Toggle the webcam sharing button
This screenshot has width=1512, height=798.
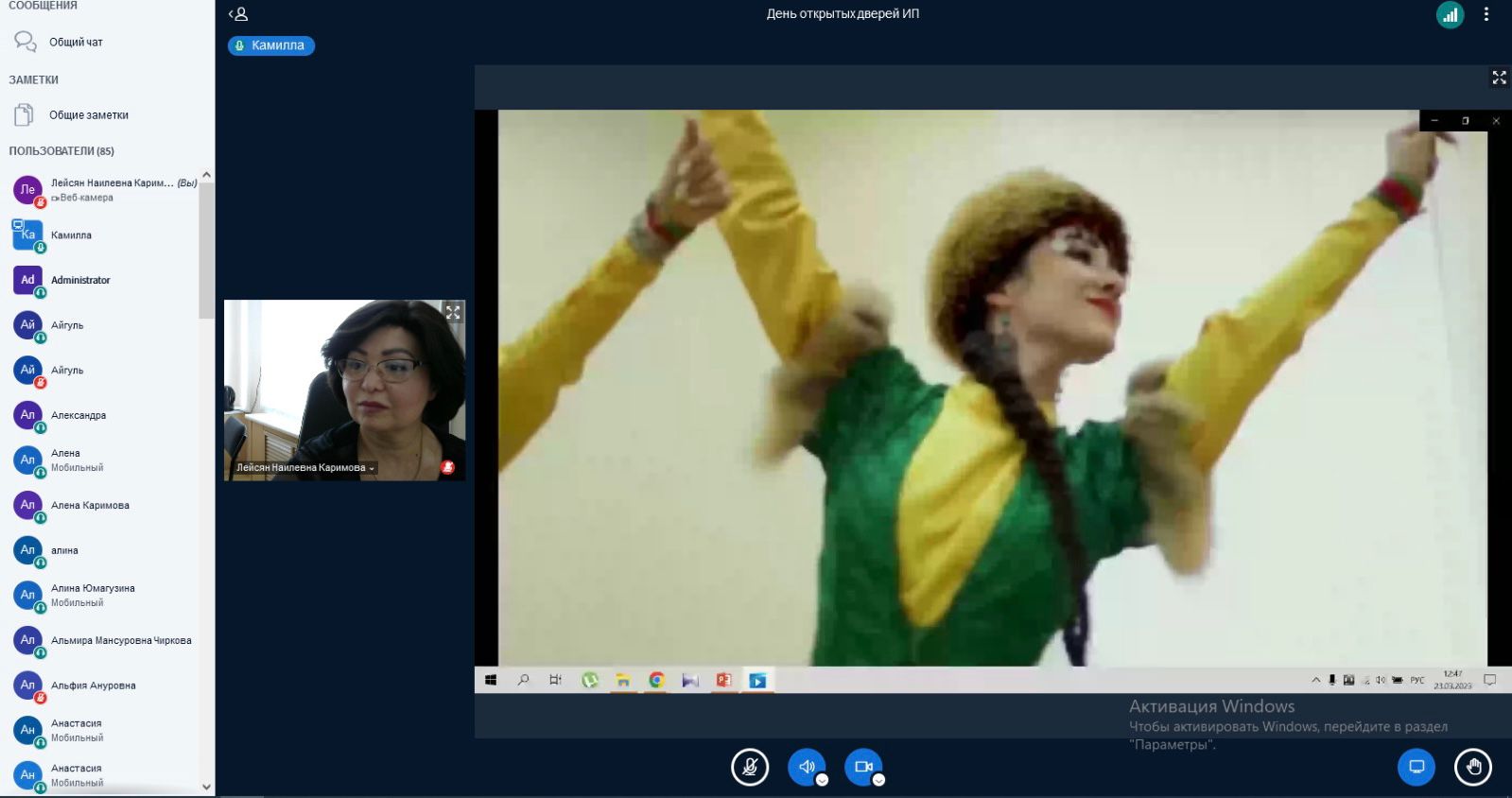pyautogui.click(x=862, y=767)
